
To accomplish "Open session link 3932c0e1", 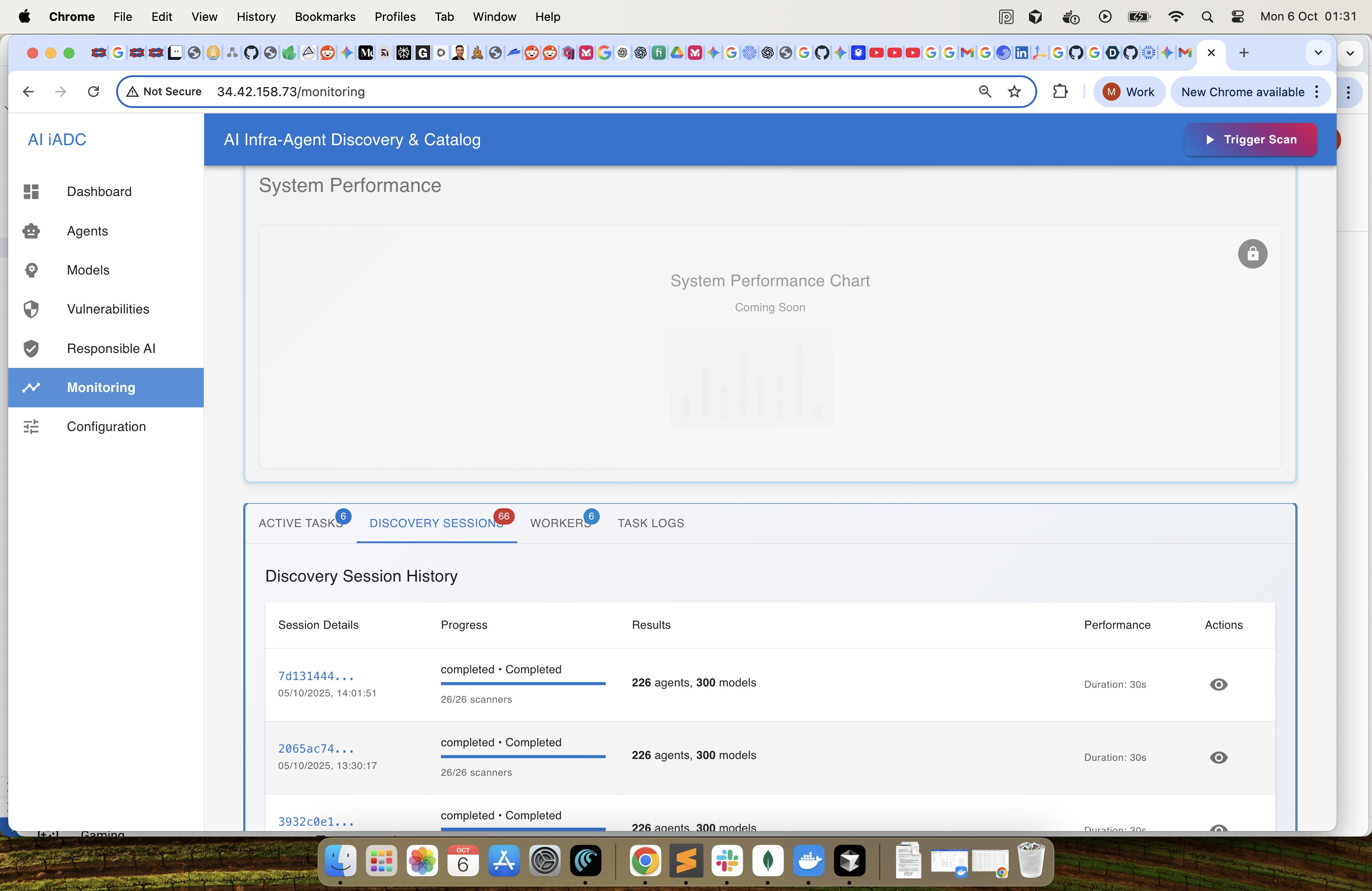I will (x=315, y=821).
